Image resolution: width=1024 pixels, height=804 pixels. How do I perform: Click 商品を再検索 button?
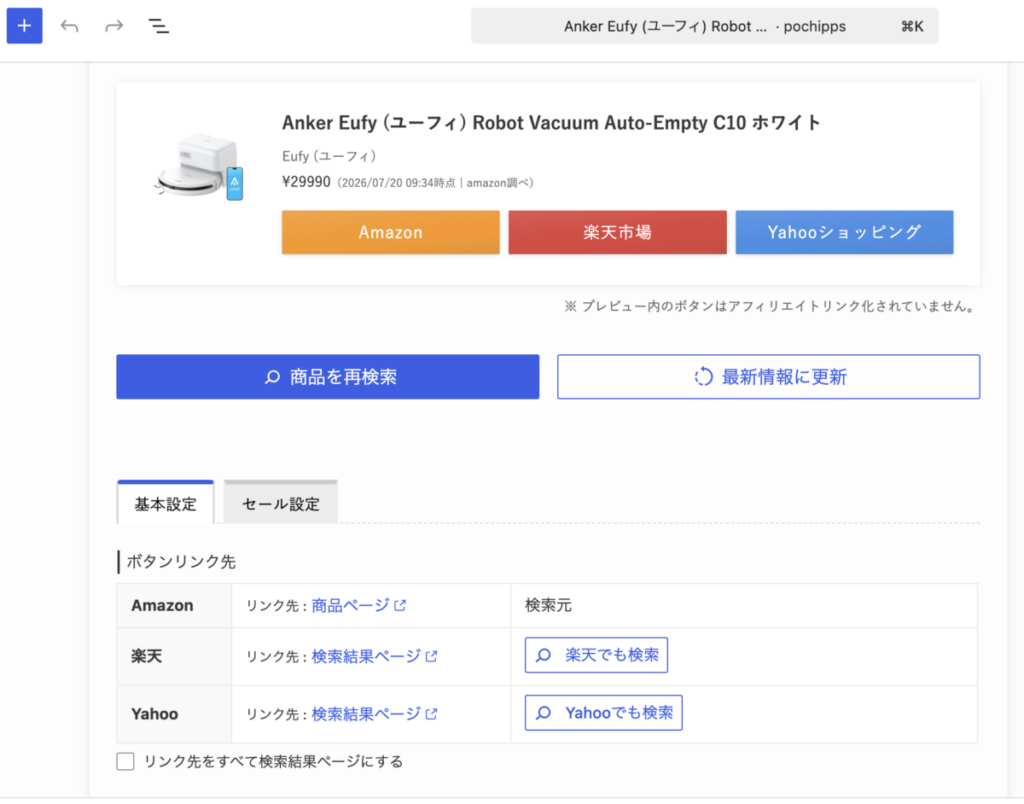coord(328,377)
